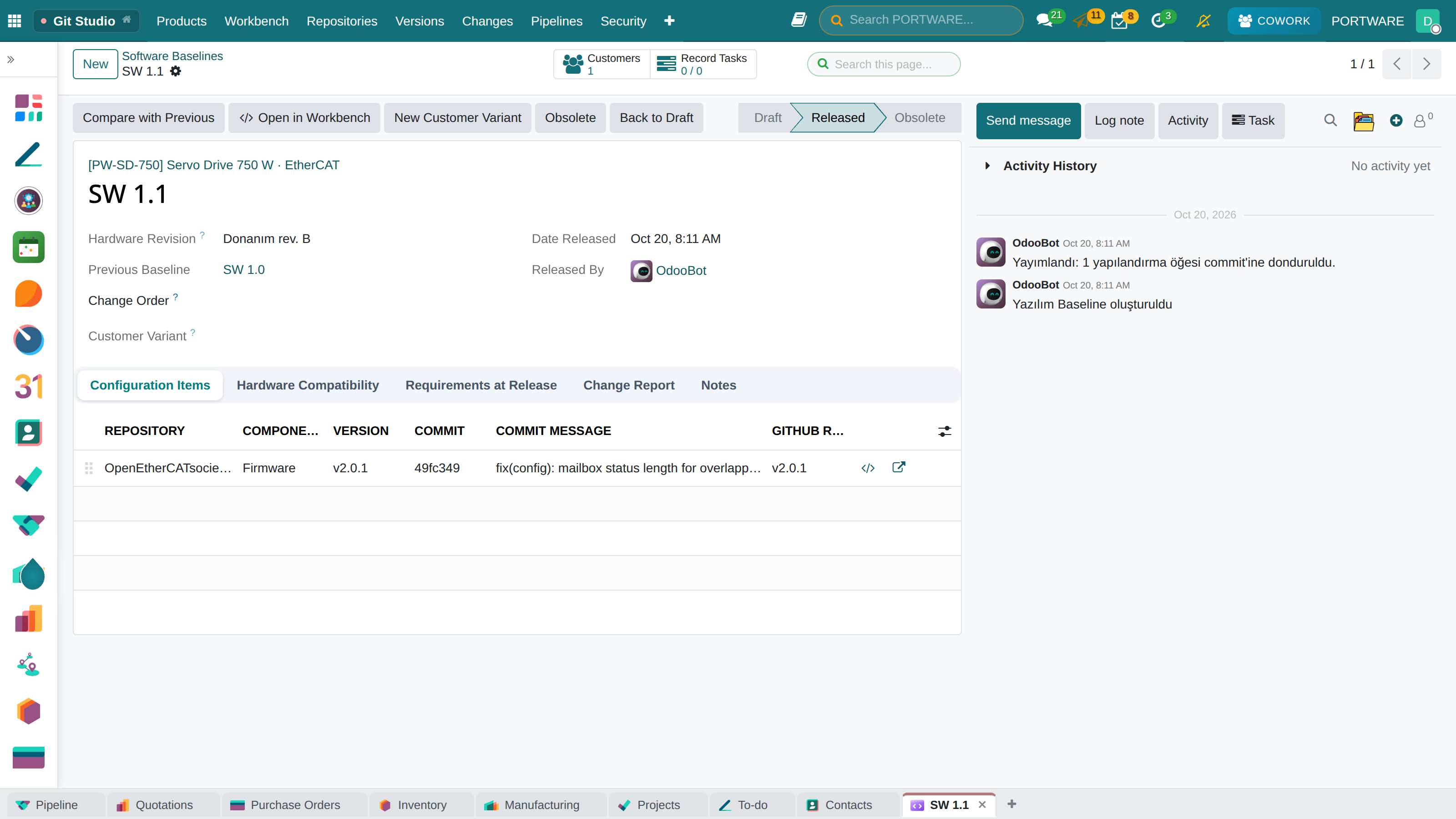Open the row in code view icon
Viewport: 1456px width, 819px height.
[868, 468]
